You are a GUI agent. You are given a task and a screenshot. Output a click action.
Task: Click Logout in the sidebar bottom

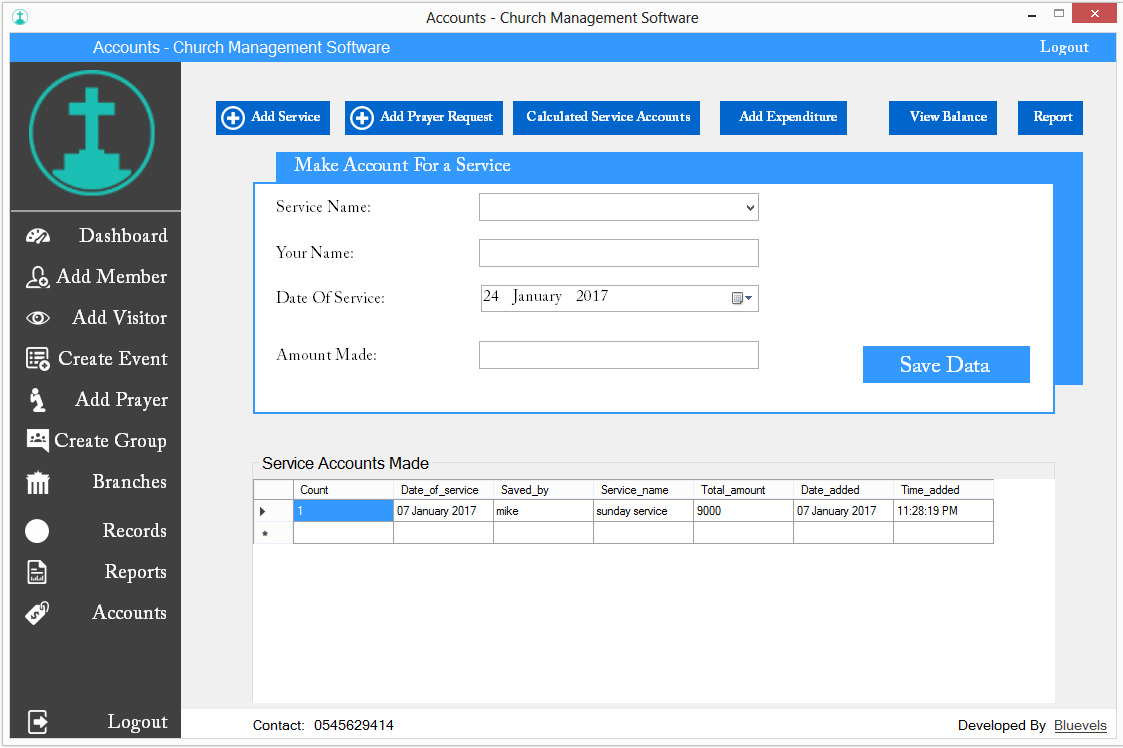pyautogui.click(x=137, y=722)
